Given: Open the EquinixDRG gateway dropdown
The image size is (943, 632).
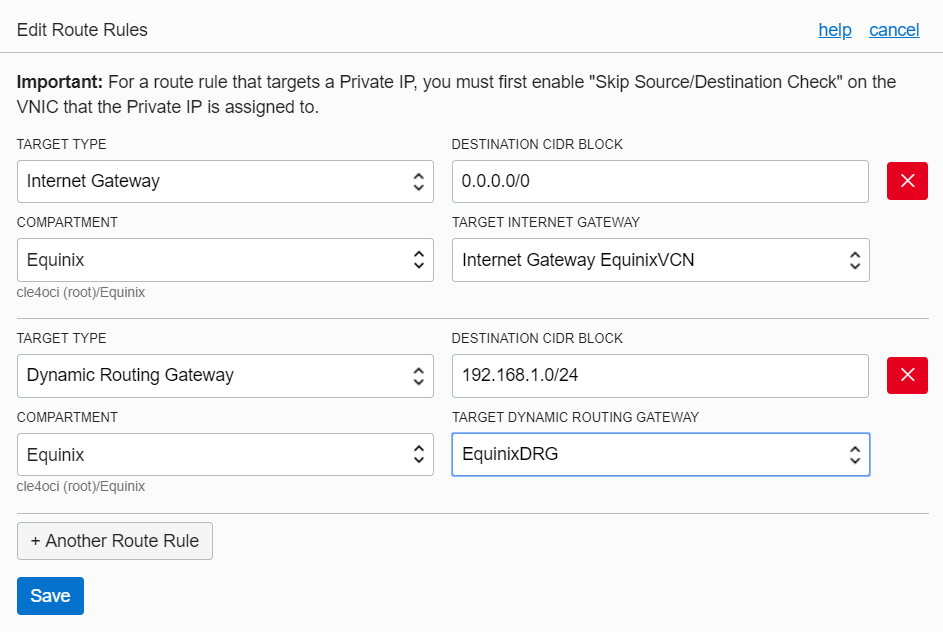Looking at the screenshot, I should click(660, 455).
